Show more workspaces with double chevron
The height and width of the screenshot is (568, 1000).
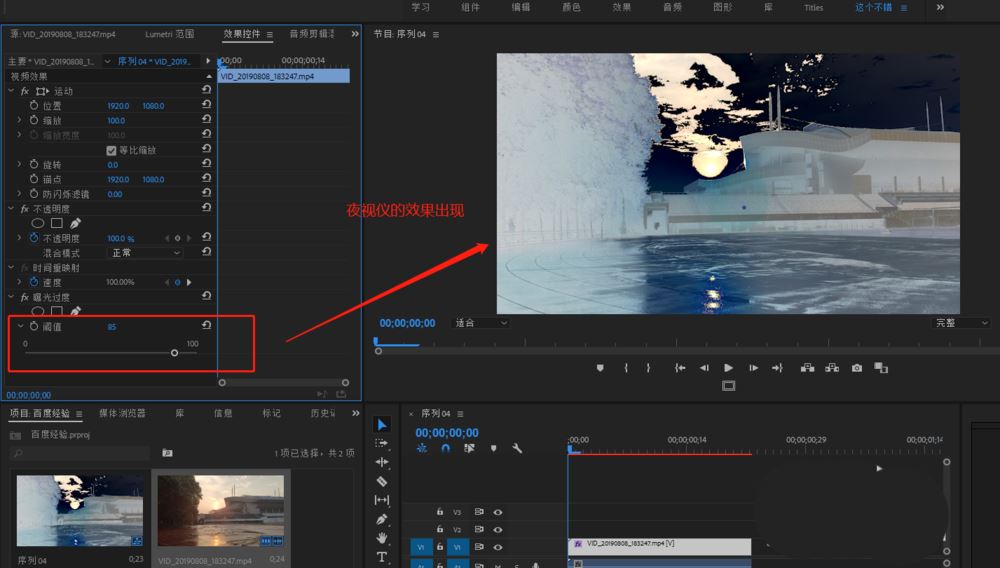coord(940,7)
